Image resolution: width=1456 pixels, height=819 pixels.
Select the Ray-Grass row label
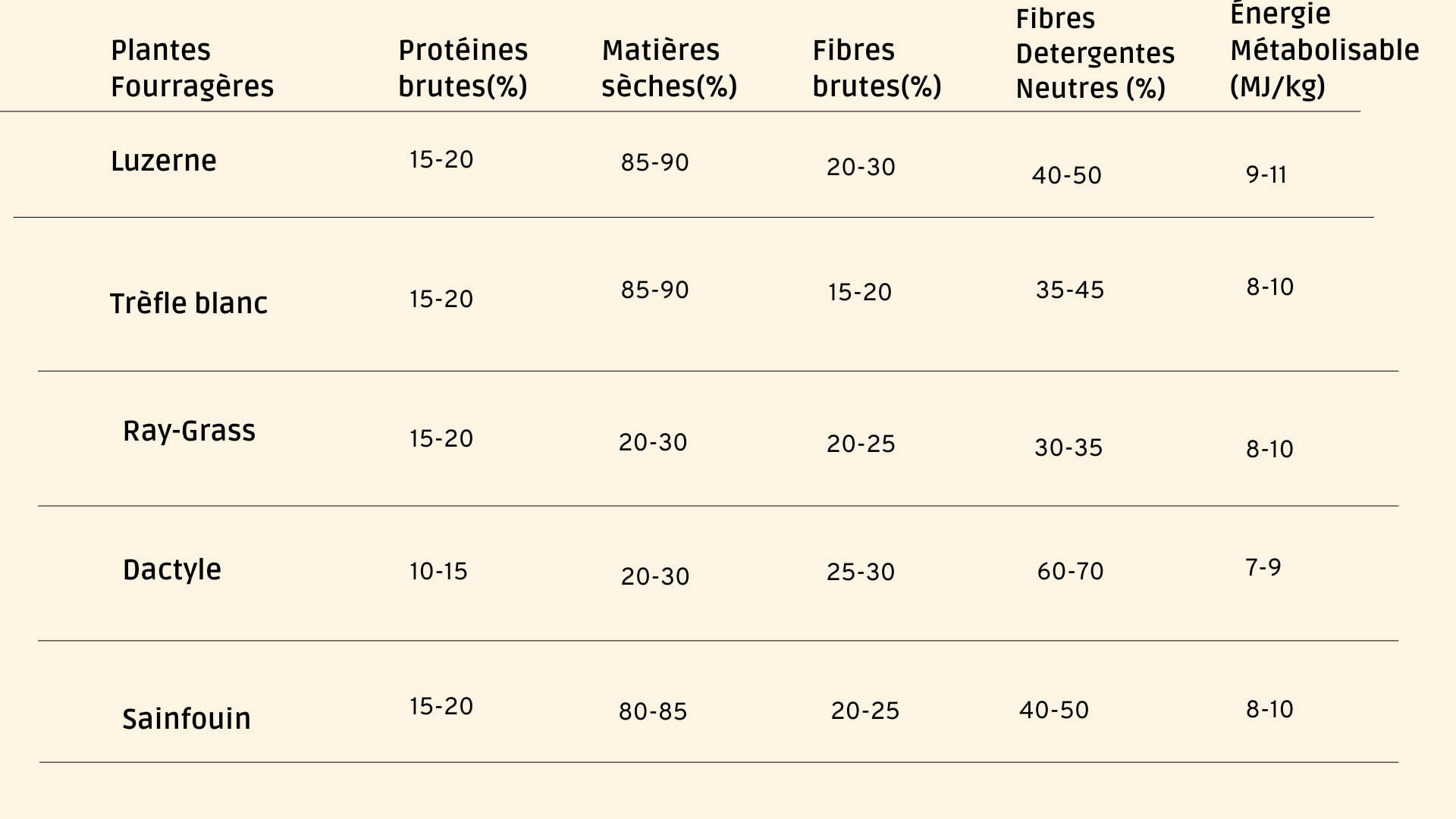pyautogui.click(x=189, y=431)
